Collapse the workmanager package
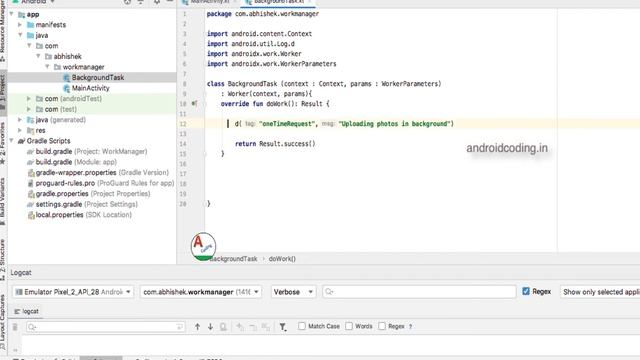Image resolution: width=640 pixels, height=360 pixels. 47,67
